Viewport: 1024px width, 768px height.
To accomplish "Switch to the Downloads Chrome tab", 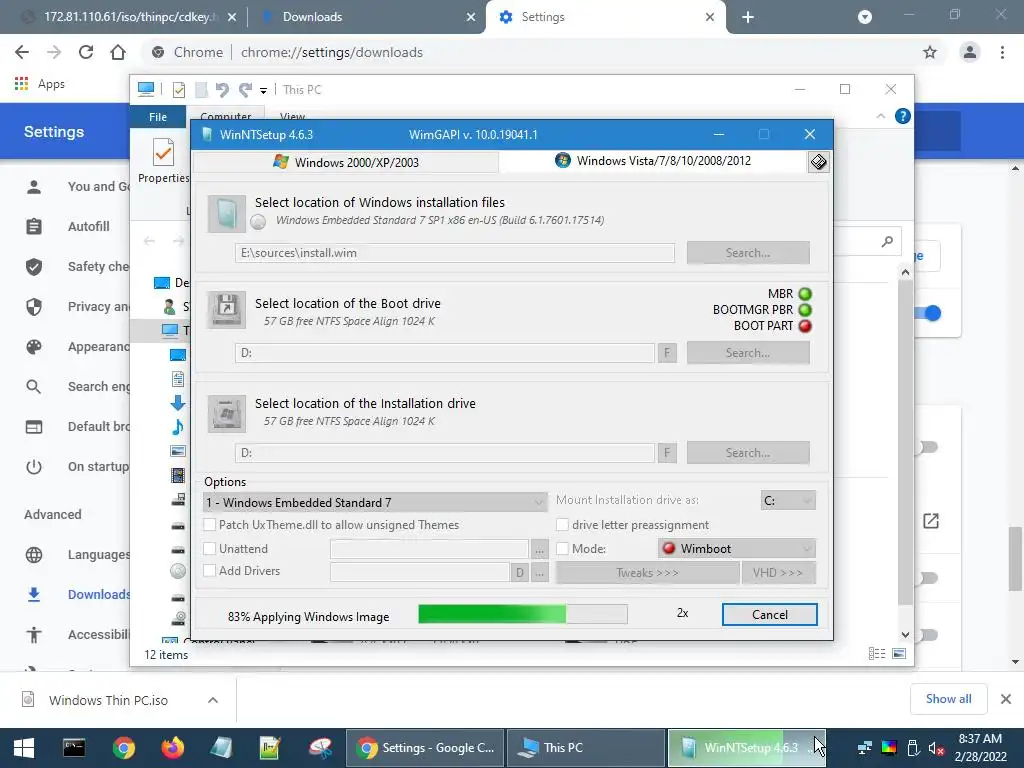I will [368, 17].
